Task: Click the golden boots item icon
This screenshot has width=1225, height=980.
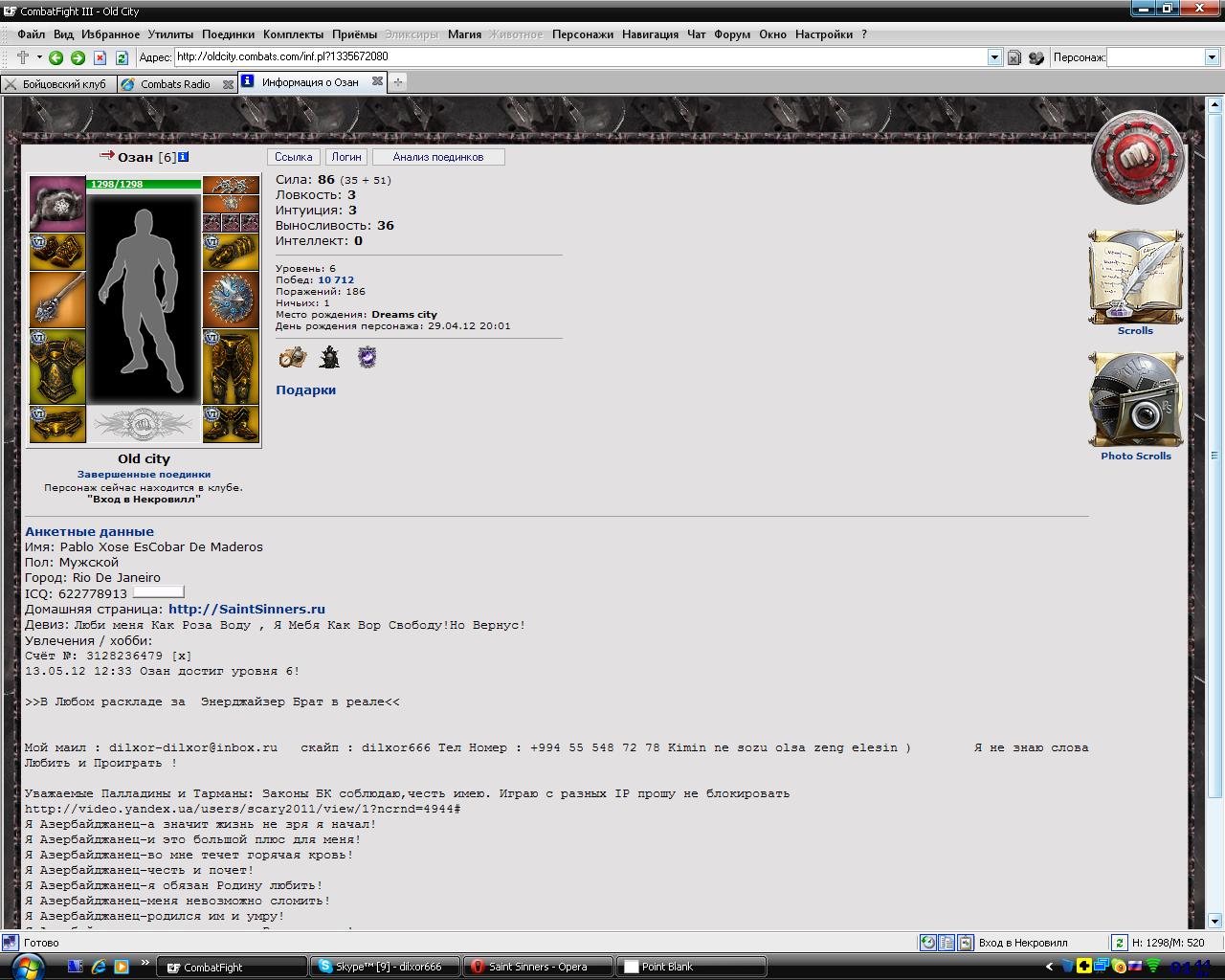Action: [x=231, y=424]
